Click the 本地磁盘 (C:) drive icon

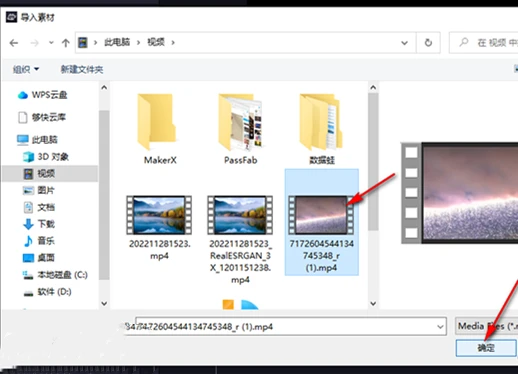28,275
